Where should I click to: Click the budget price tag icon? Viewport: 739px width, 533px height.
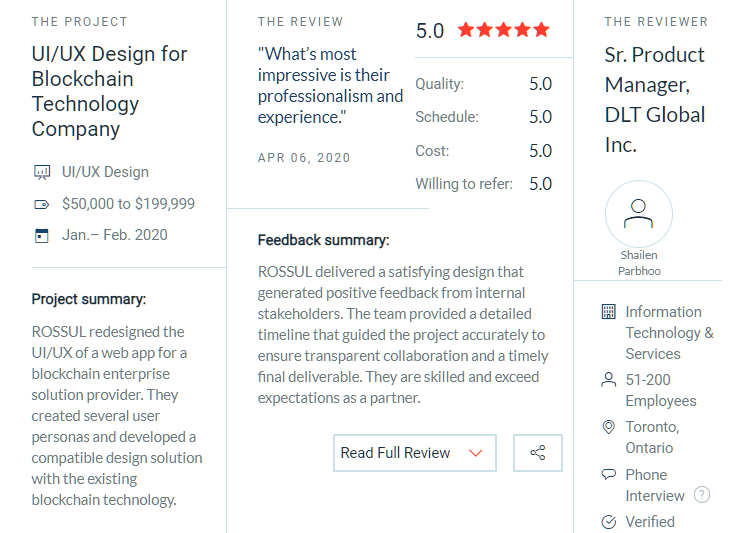pyautogui.click(x=42, y=205)
